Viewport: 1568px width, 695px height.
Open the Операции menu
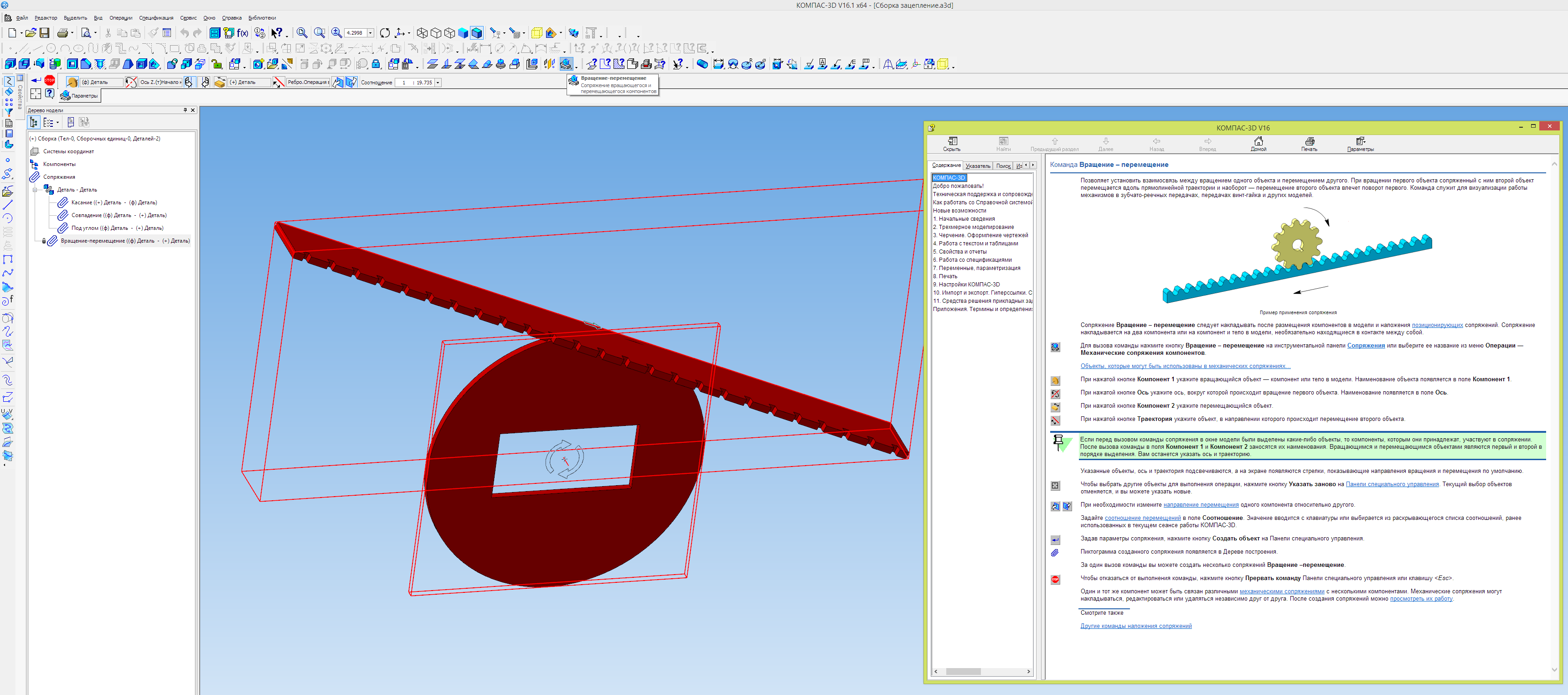120,18
